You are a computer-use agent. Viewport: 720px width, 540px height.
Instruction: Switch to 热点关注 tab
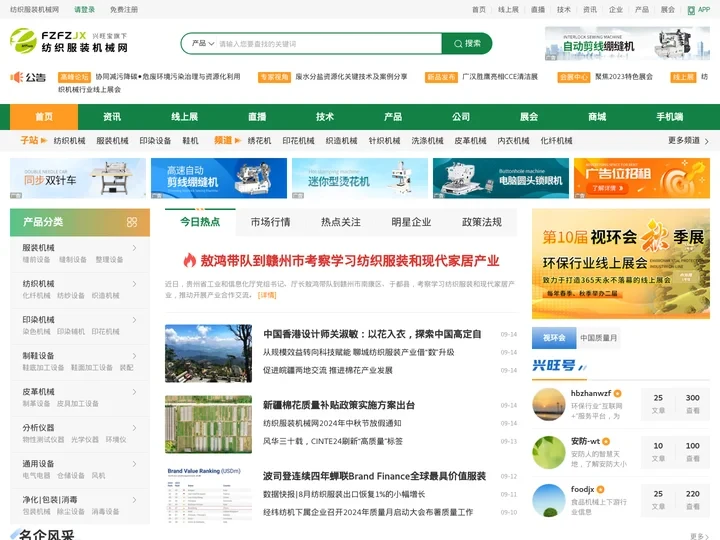[341, 222]
